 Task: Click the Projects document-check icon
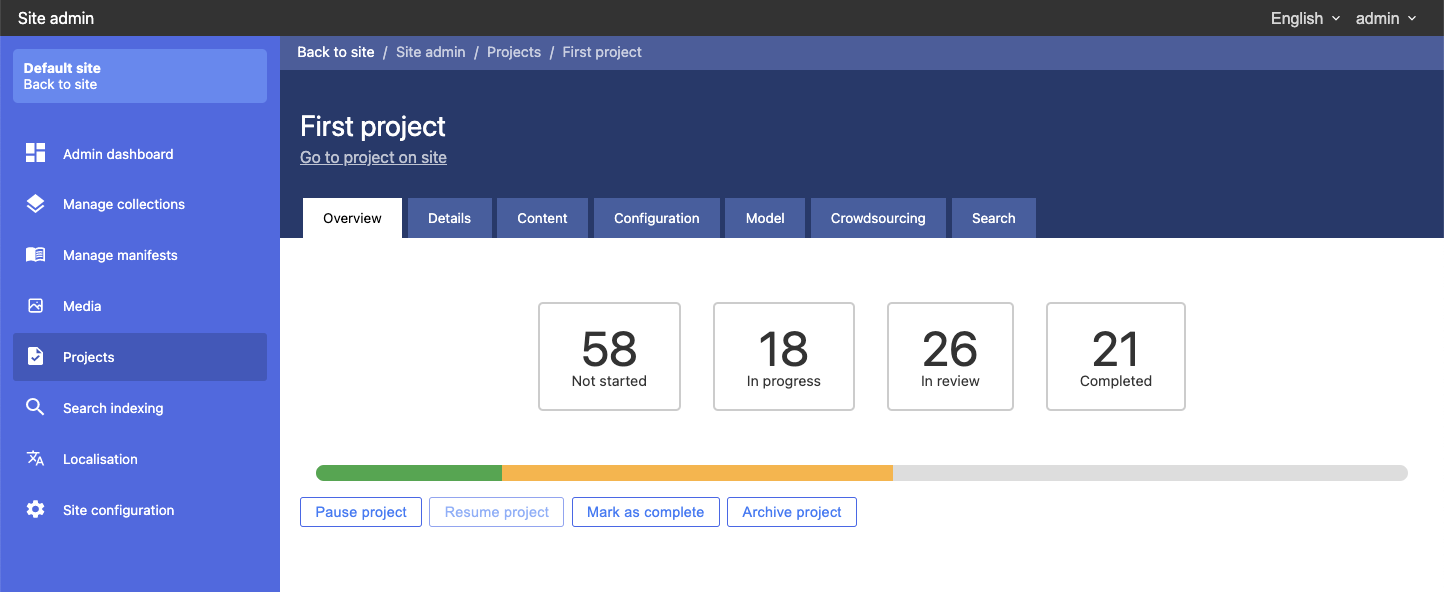coord(36,357)
